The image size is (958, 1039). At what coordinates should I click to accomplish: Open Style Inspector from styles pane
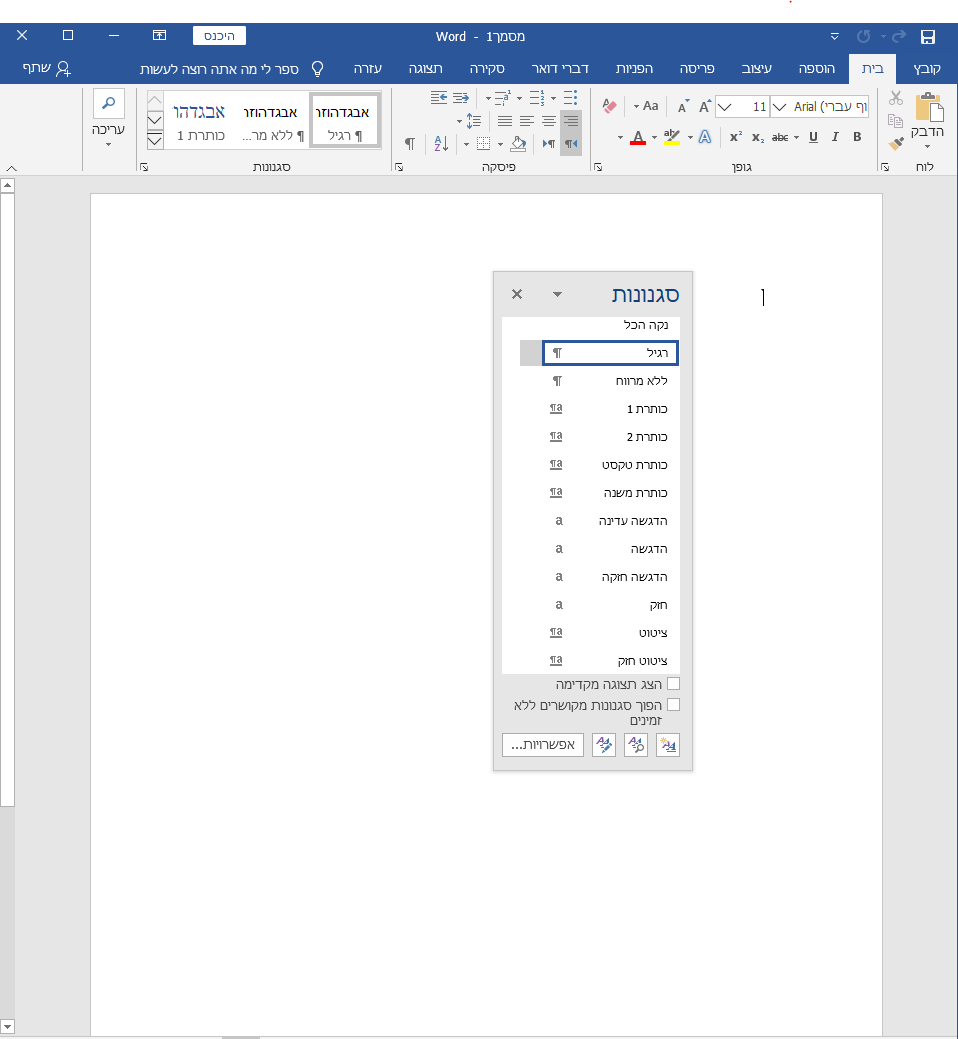pyautogui.click(x=636, y=745)
